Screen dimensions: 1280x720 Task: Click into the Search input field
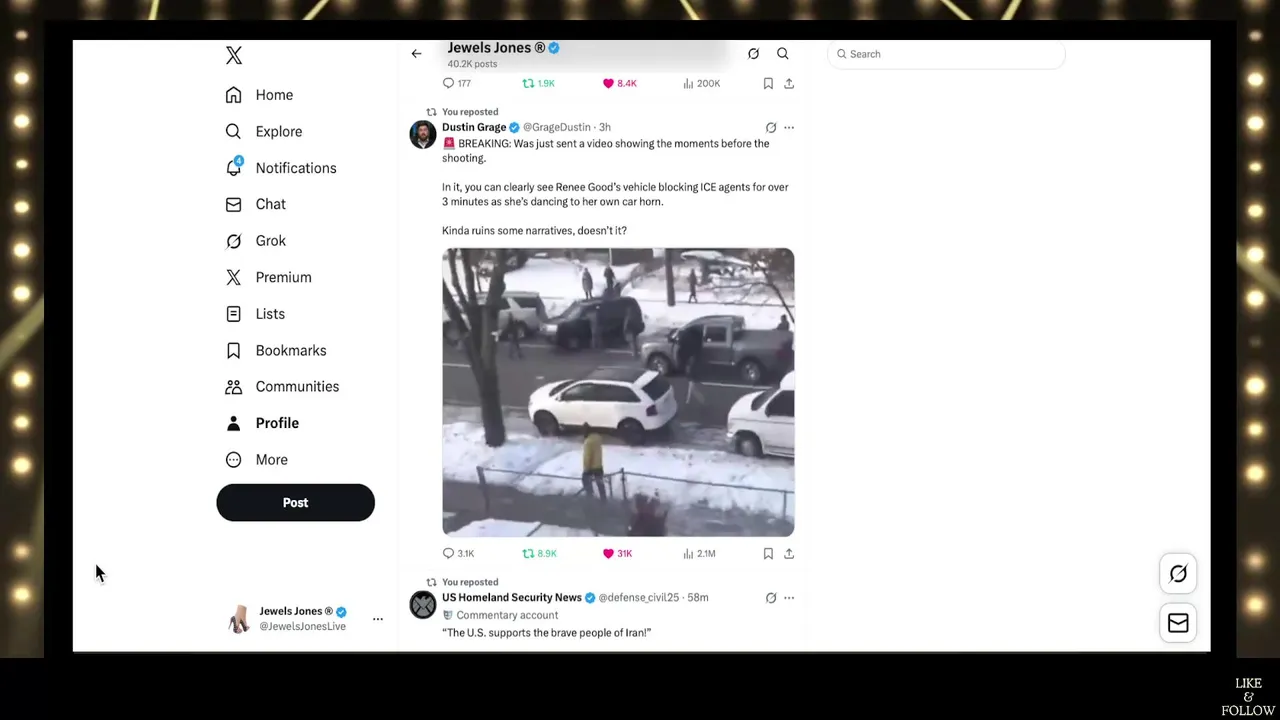coord(946,54)
